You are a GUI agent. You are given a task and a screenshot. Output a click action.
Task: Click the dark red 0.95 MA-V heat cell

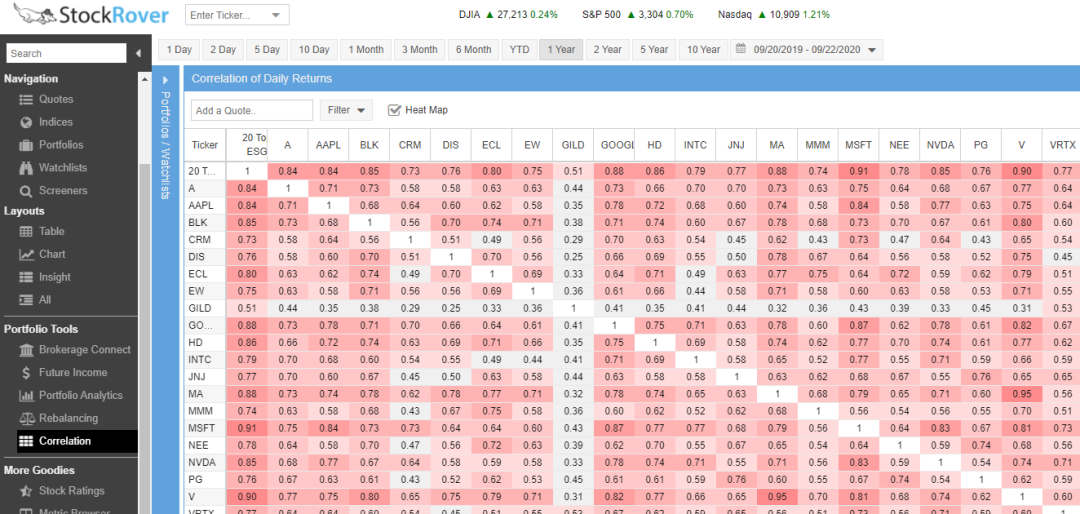[1020, 394]
